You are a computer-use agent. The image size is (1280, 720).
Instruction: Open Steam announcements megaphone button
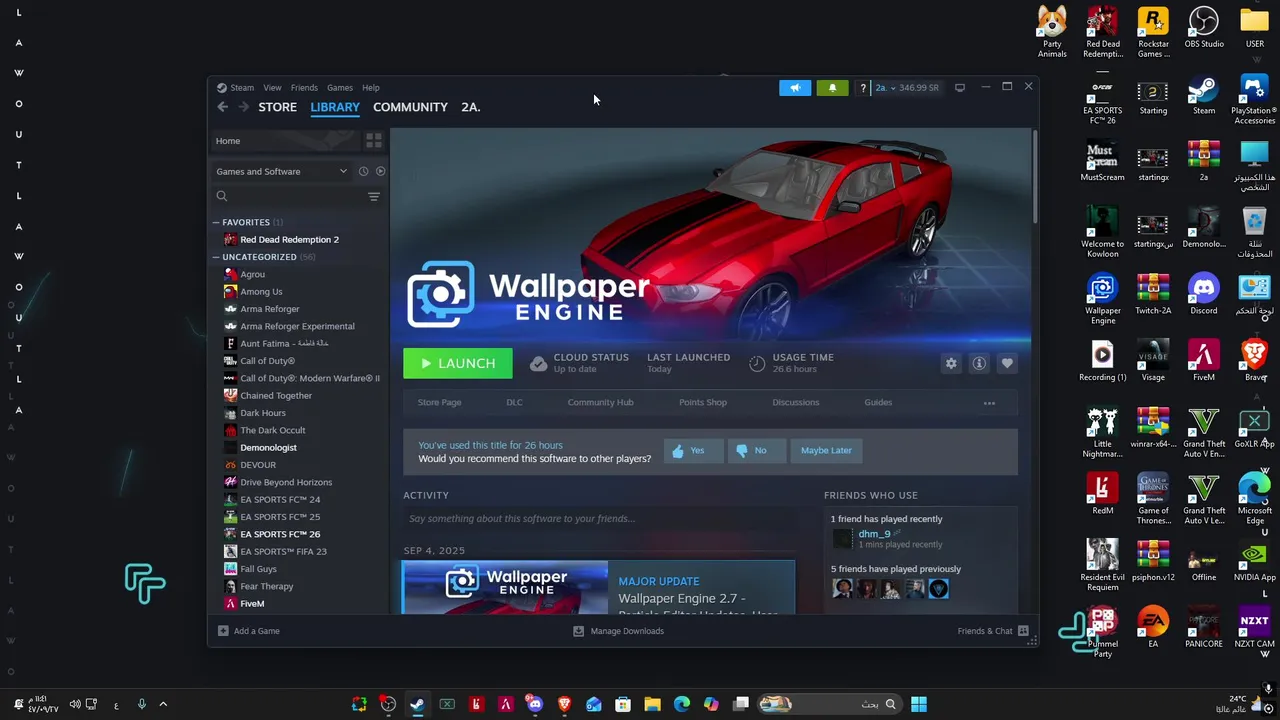[x=795, y=88]
